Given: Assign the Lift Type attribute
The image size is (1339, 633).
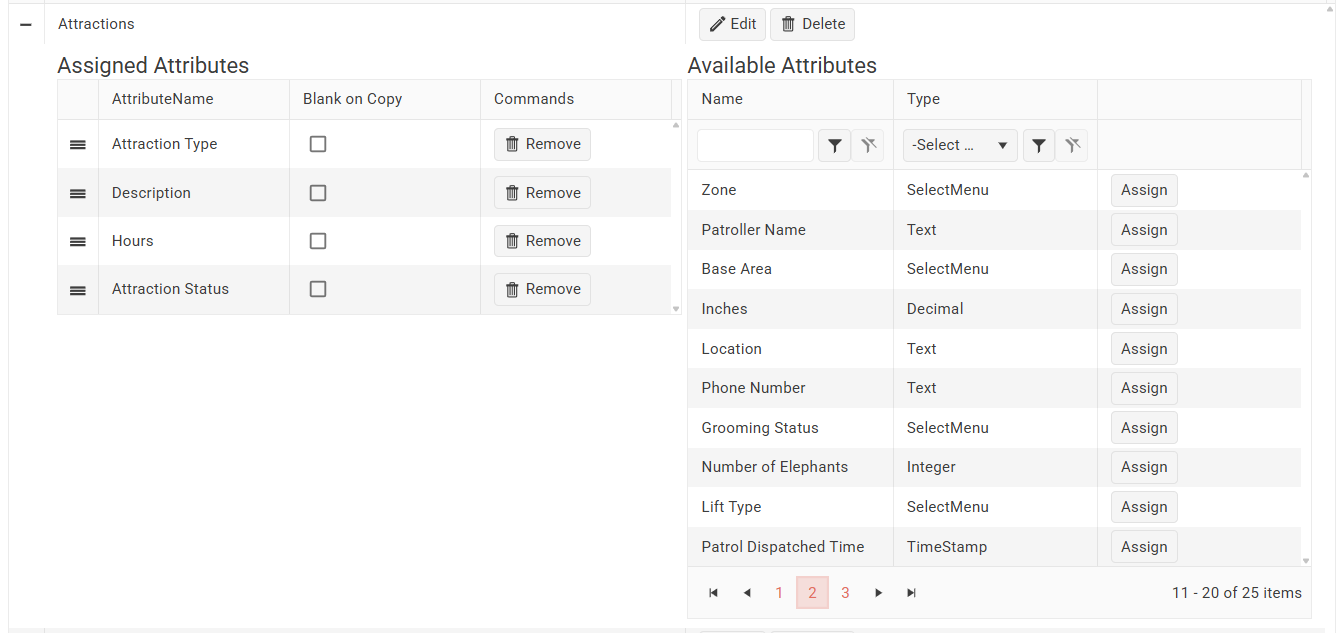Looking at the screenshot, I should coord(1144,507).
